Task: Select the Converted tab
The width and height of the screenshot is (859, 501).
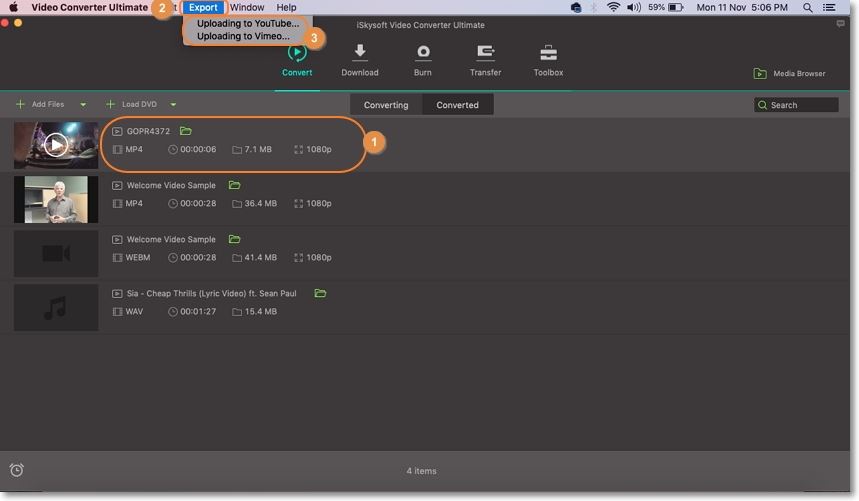Action: pyautogui.click(x=457, y=105)
